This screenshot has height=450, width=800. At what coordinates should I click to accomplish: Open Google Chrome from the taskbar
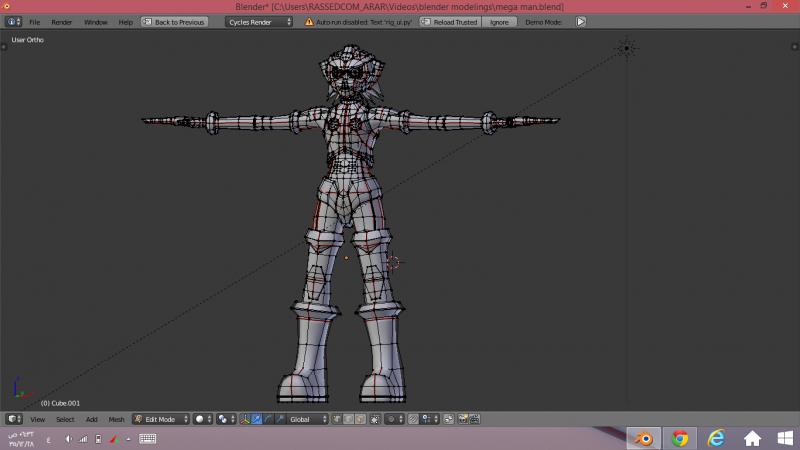(x=680, y=438)
